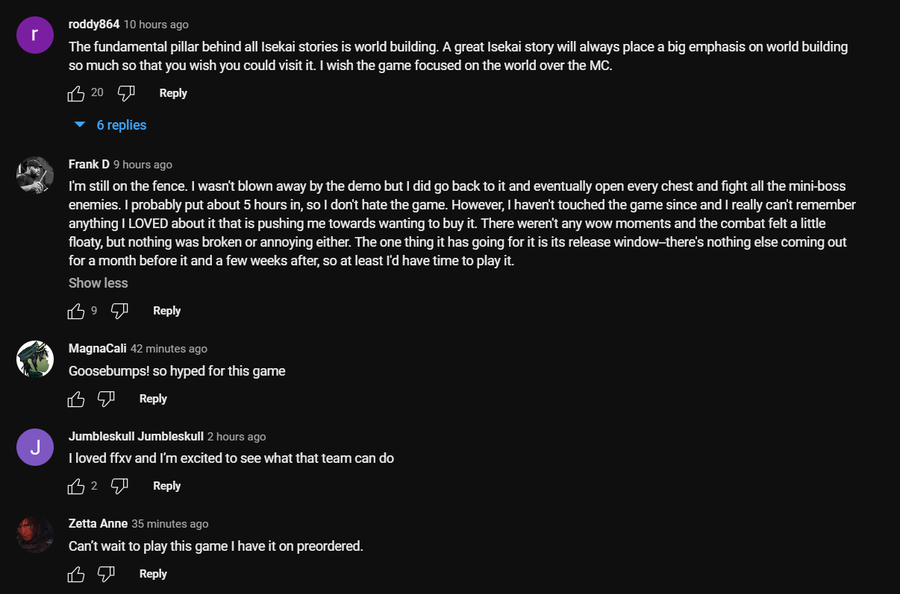
Task: Dislike roddy864's Isekai comment
Action: pyautogui.click(x=126, y=93)
